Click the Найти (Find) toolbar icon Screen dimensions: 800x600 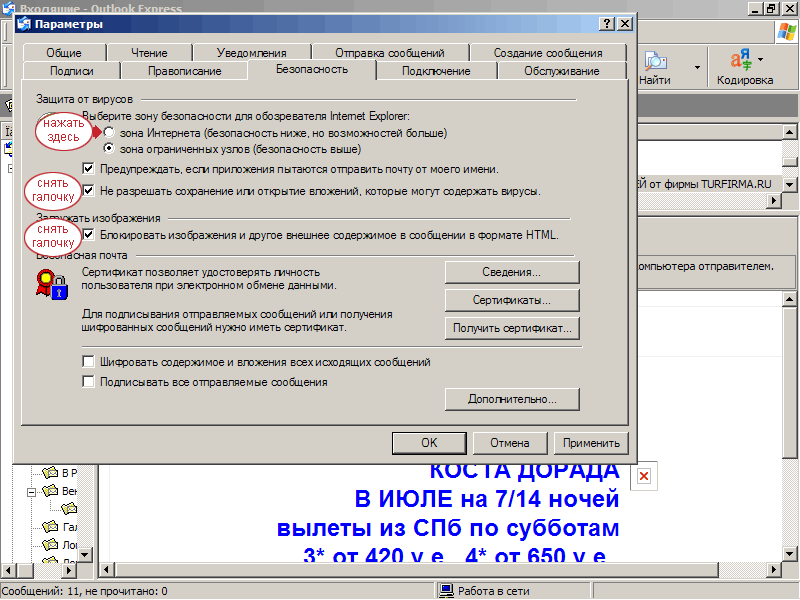[x=655, y=63]
